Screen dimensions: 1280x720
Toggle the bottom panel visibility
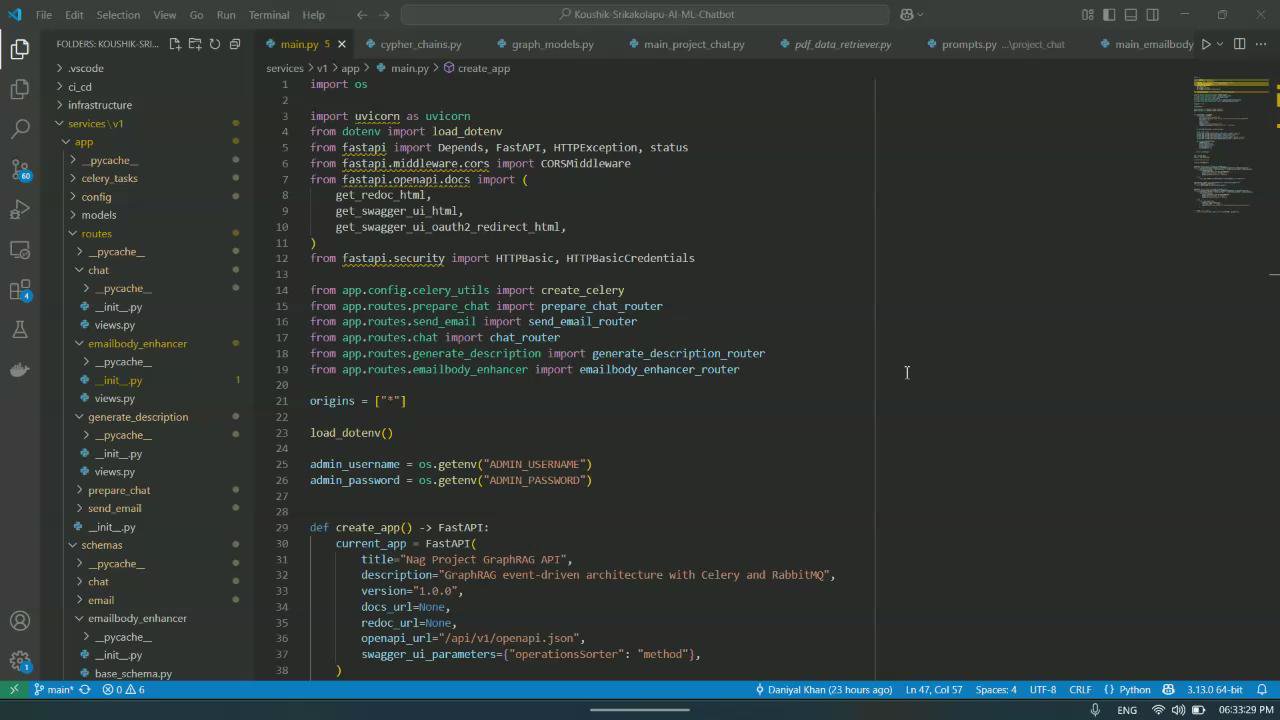click(x=1131, y=15)
